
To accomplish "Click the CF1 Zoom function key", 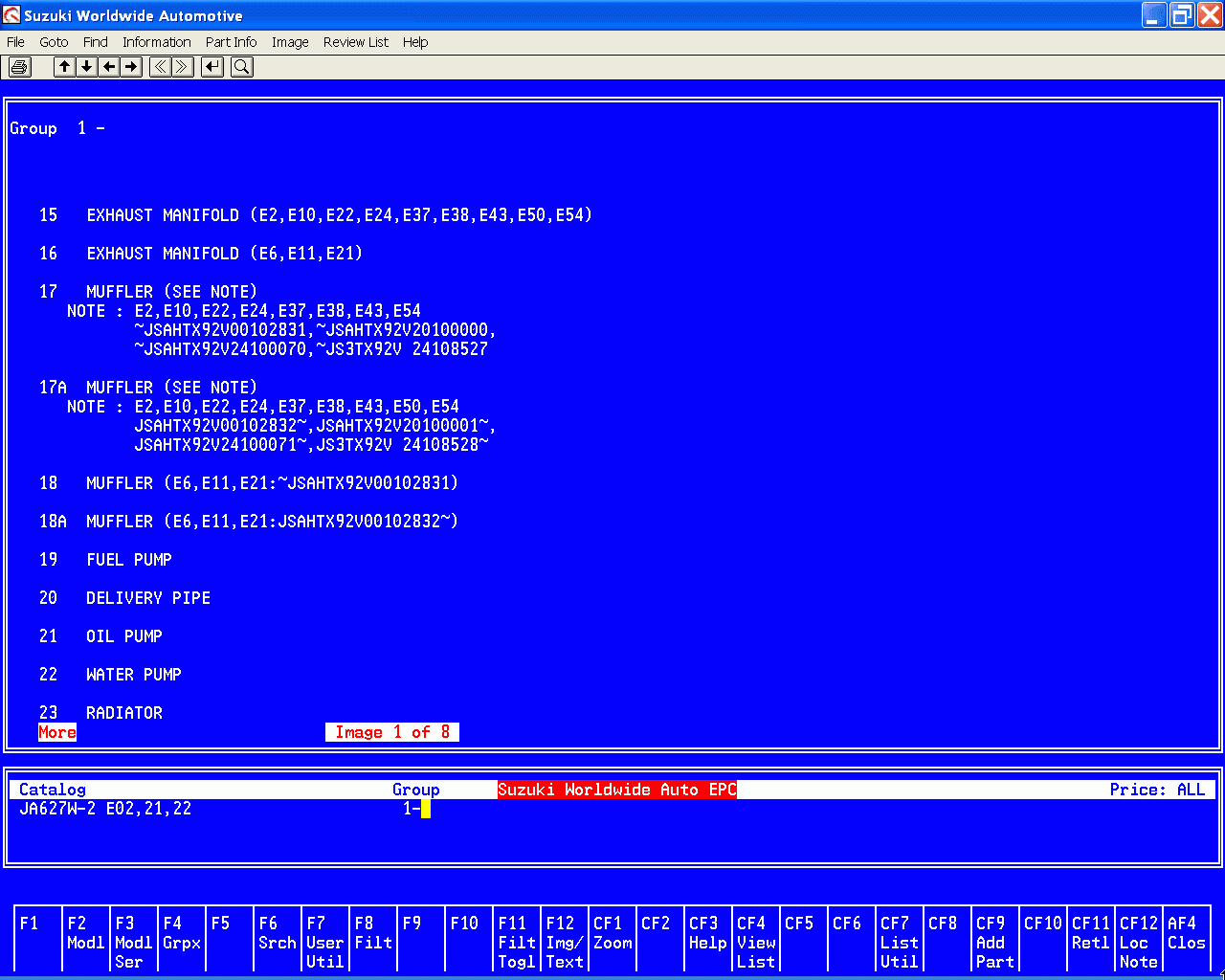I will click(612, 939).
